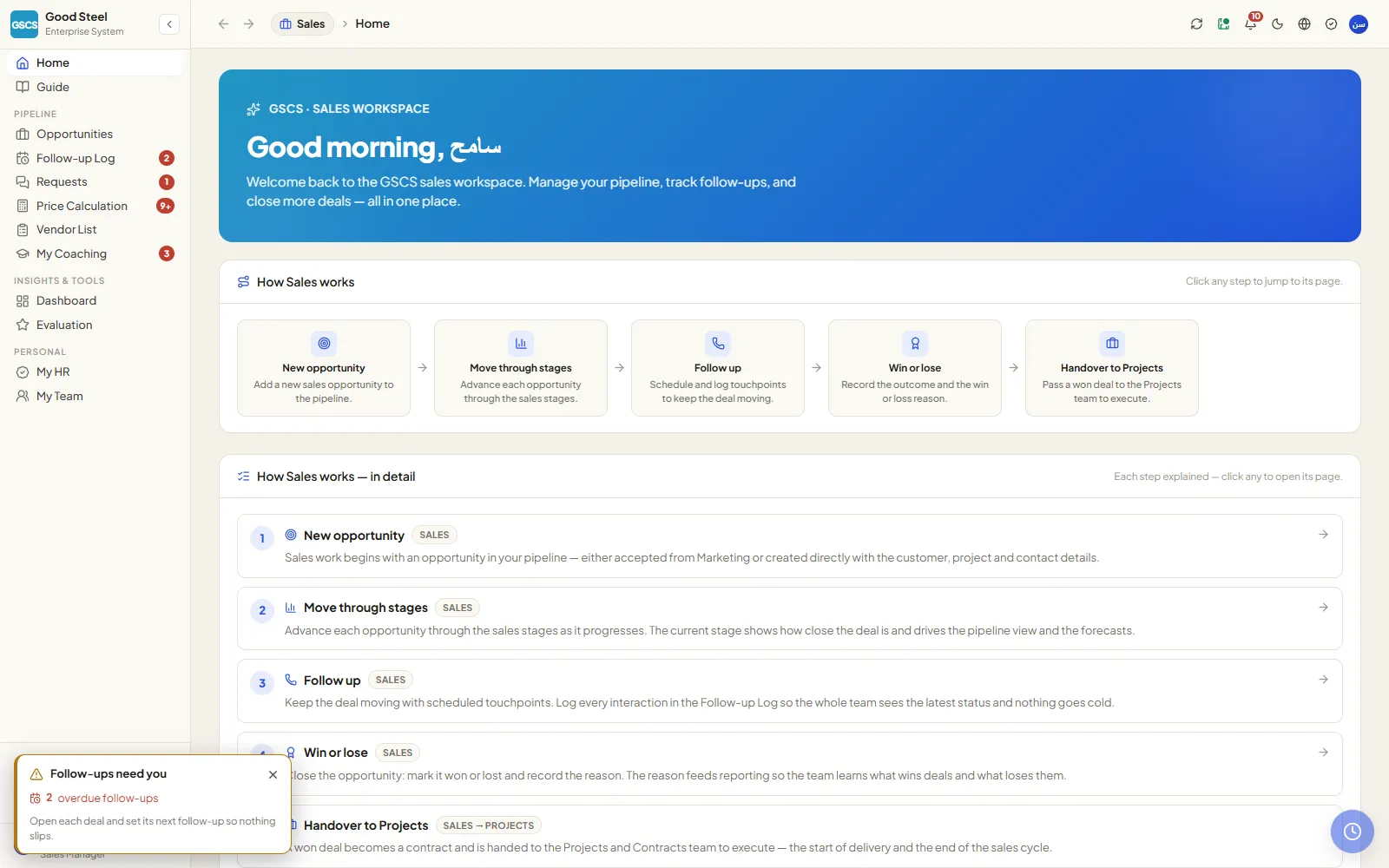Click the SALES → PROJECTS tag
Viewport: 1389px width, 868px height.
point(488,825)
